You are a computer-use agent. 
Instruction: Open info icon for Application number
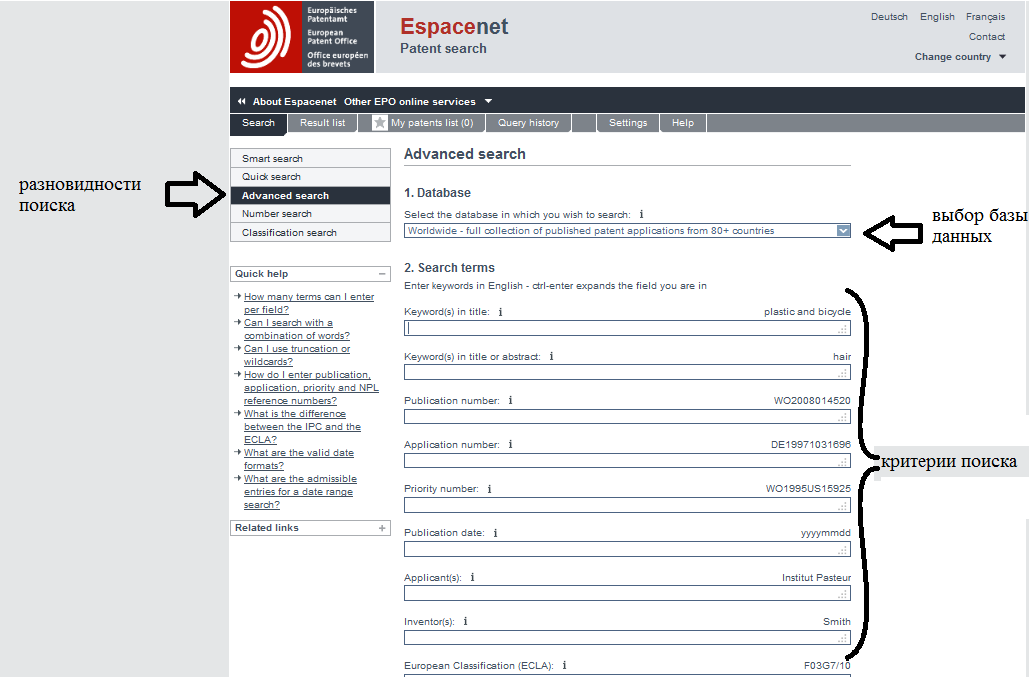(510, 445)
